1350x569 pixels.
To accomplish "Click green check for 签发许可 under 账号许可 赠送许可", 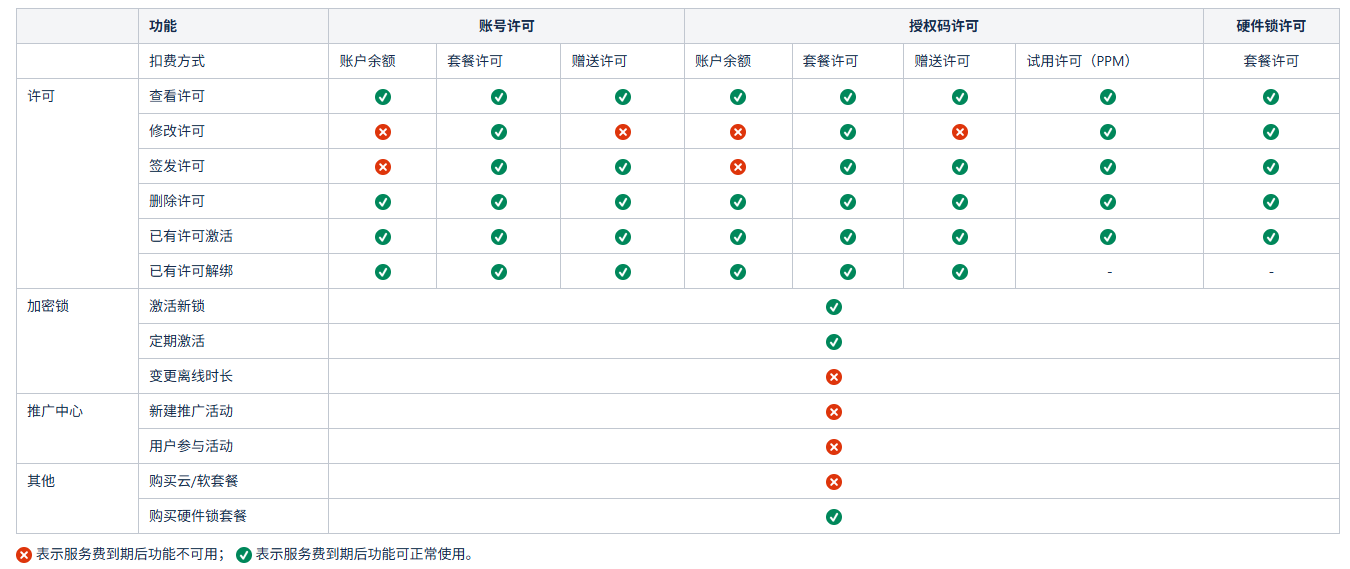I will [623, 167].
